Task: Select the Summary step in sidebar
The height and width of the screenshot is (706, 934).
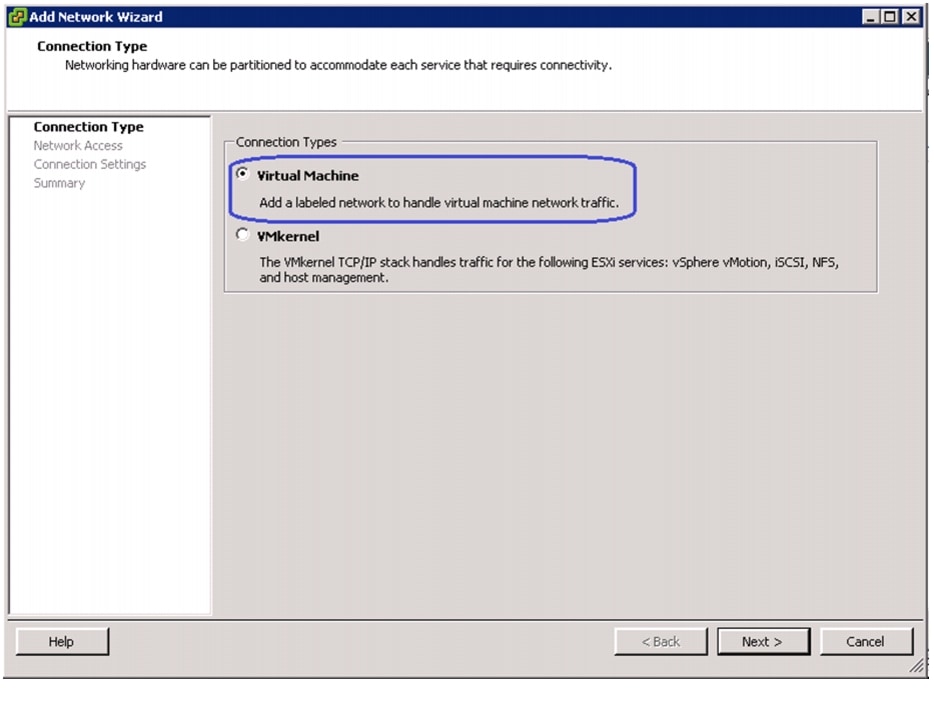Action: pyautogui.click(x=60, y=183)
